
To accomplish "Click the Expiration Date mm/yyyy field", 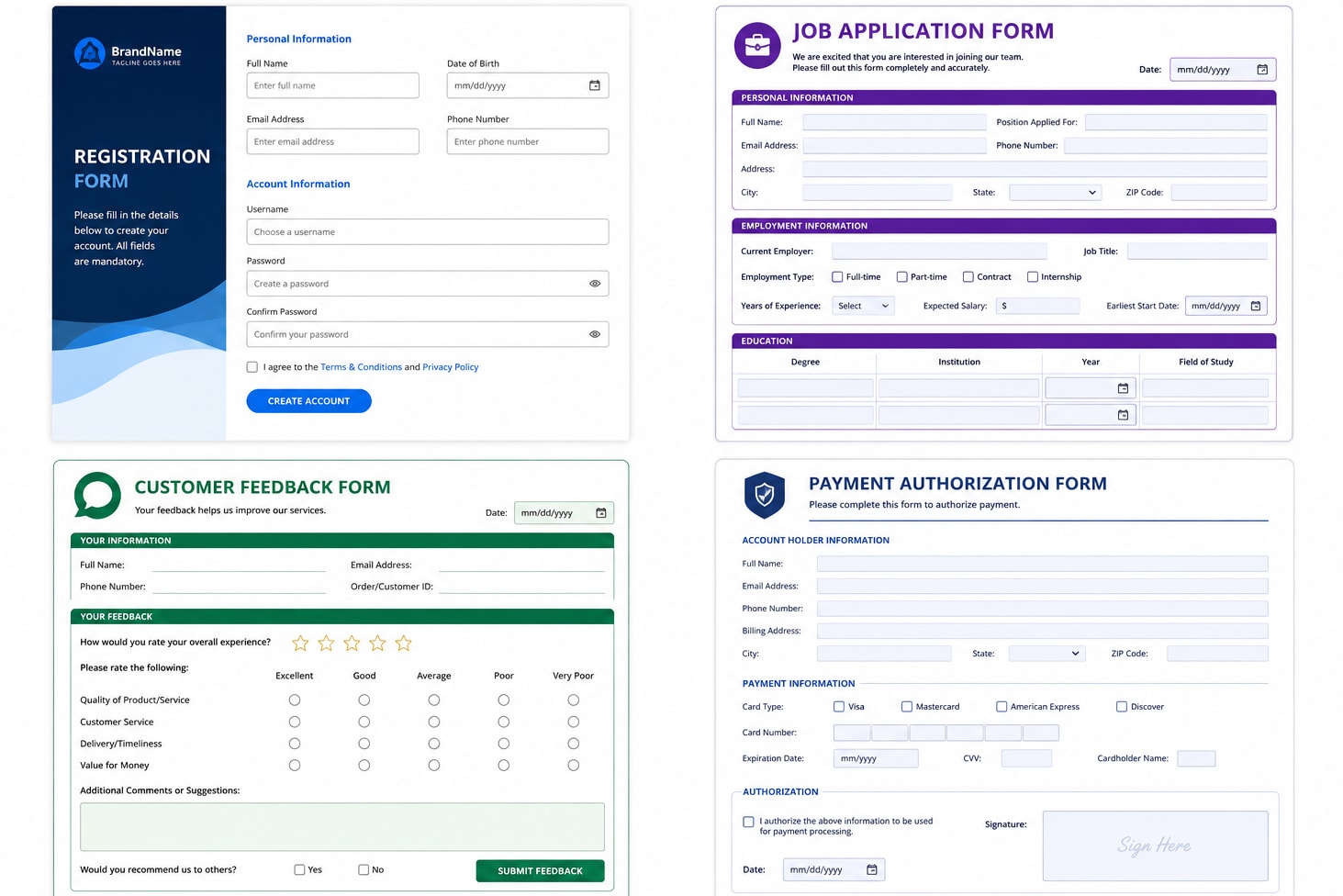I will 876,758.
